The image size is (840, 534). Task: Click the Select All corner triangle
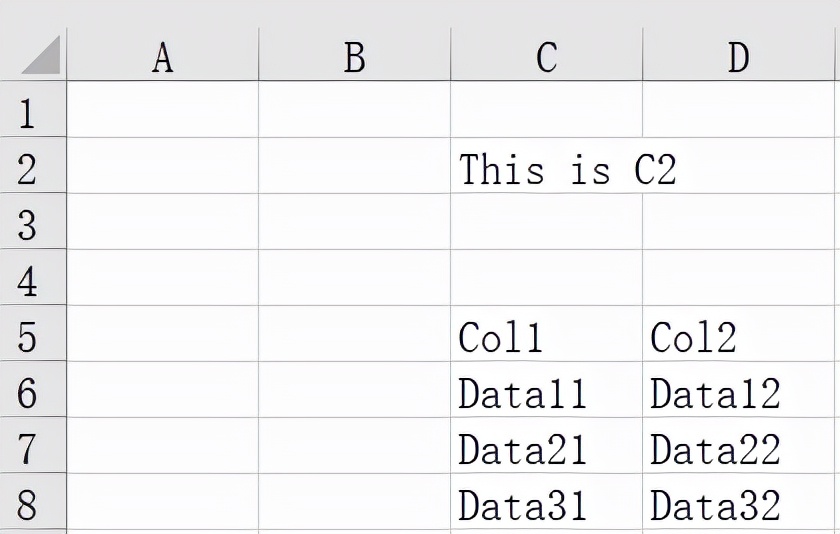[x=41, y=55]
